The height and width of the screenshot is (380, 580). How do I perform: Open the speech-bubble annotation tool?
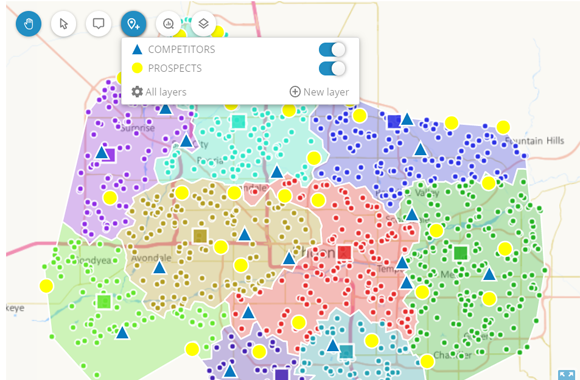tap(98, 24)
